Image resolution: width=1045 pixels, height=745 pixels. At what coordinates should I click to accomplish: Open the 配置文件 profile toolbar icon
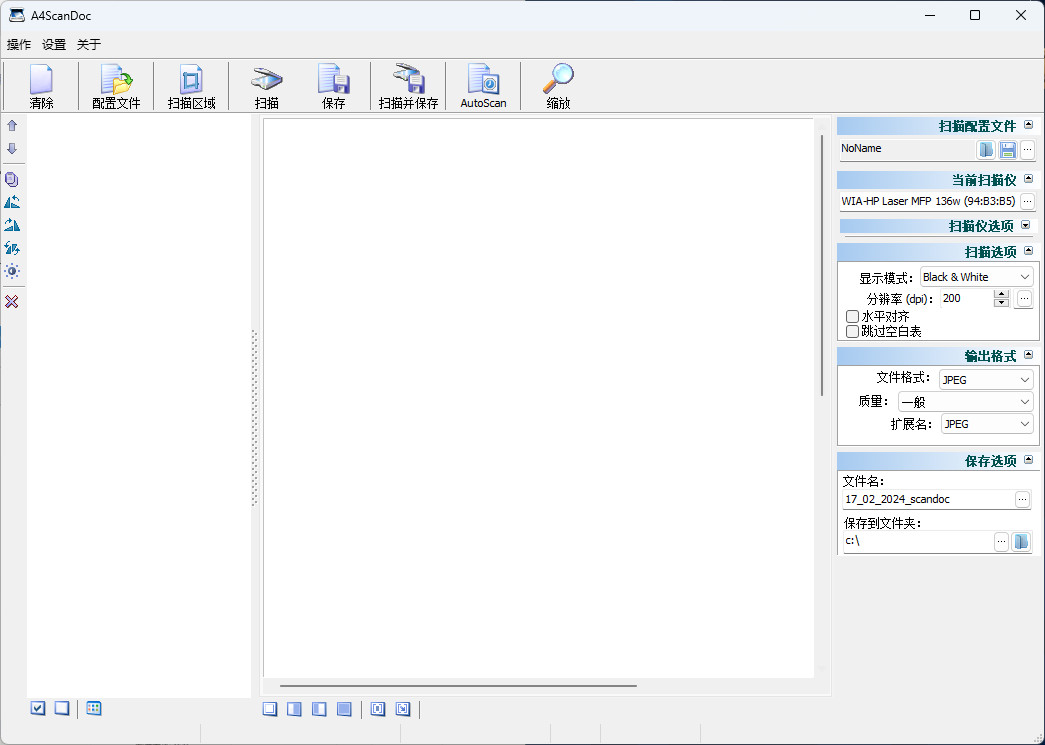coord(116,86)
